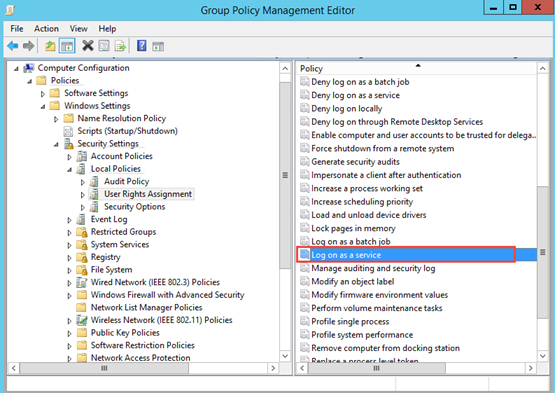Open the File menu
The width and height of the screenshot is (555, 393).
(17, 29)
